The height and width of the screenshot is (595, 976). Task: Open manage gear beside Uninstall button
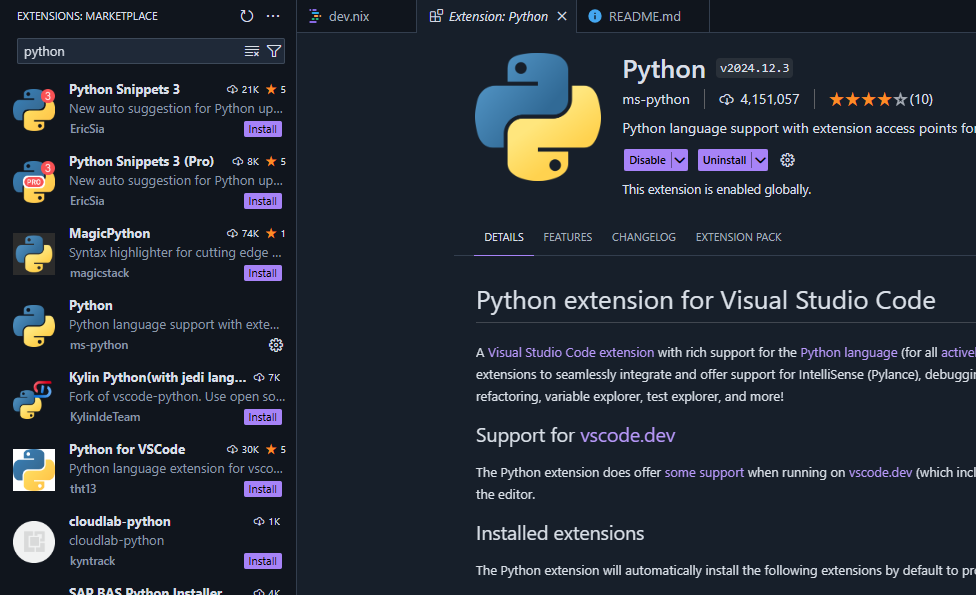click(x=787, y=160)
